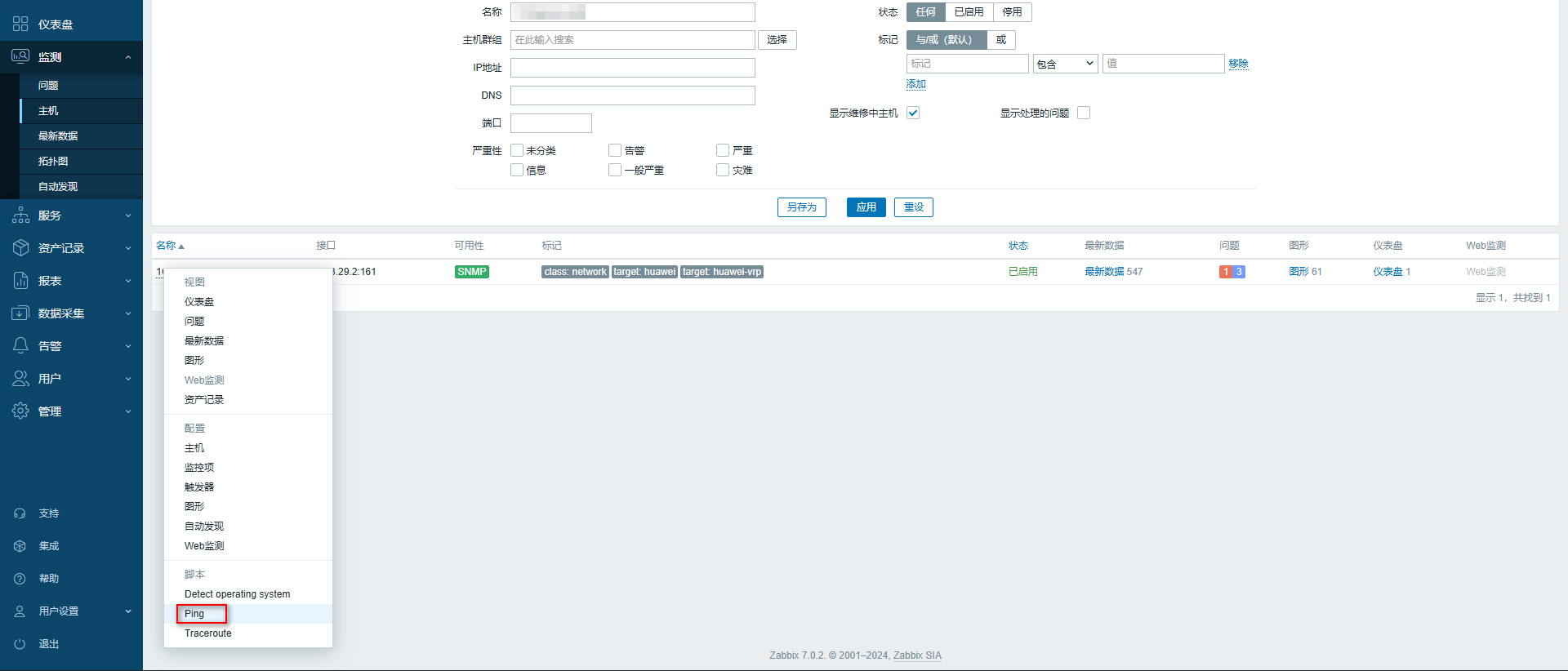Collapse the 监测 sidebar section

(128, 57)
